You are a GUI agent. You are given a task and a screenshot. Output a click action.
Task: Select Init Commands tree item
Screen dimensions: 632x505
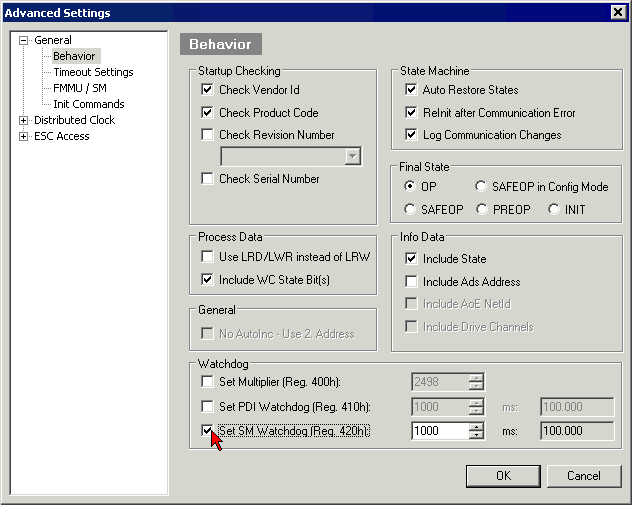point(89,105)
